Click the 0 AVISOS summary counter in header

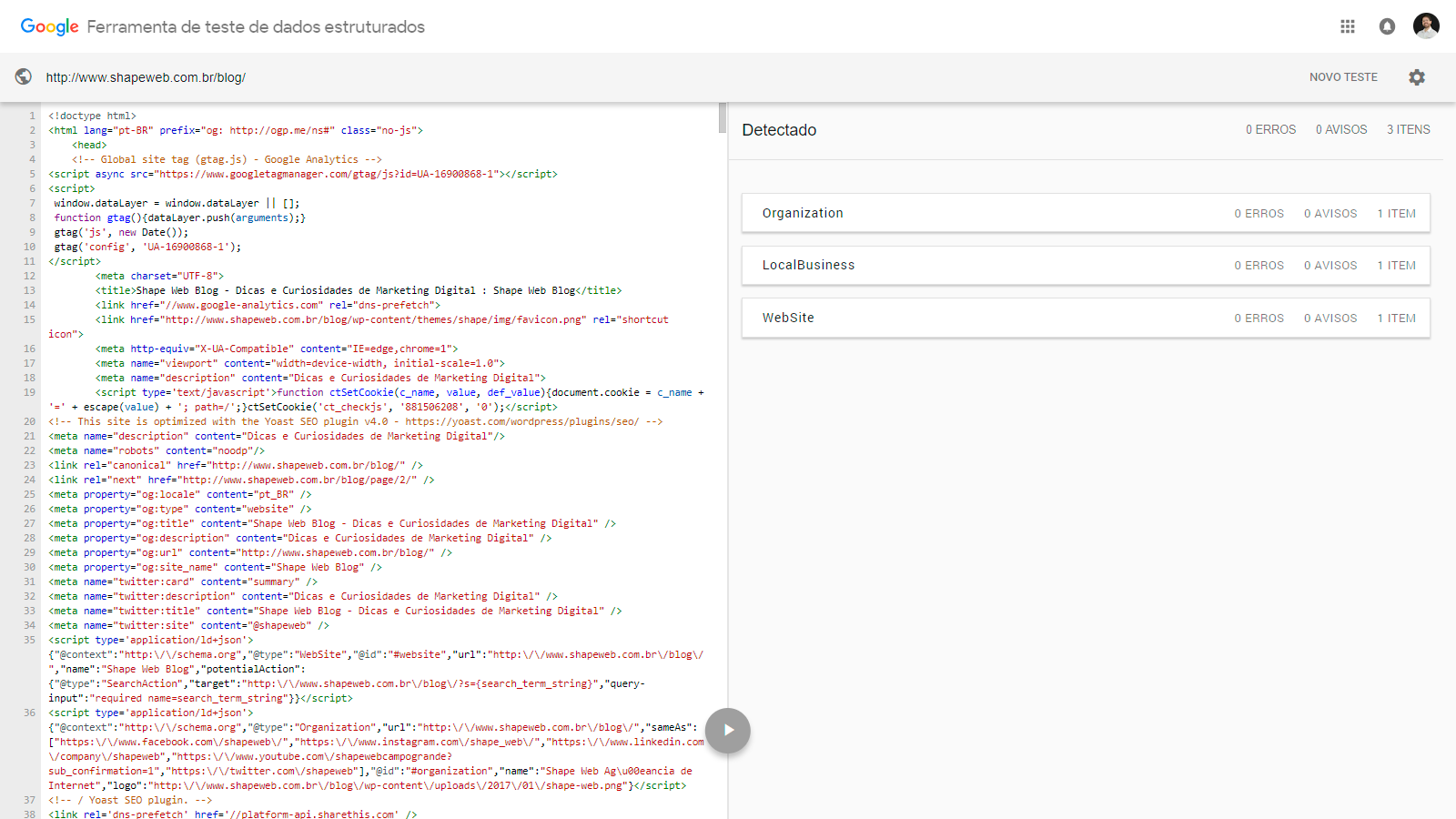[x=1341, y=129]
